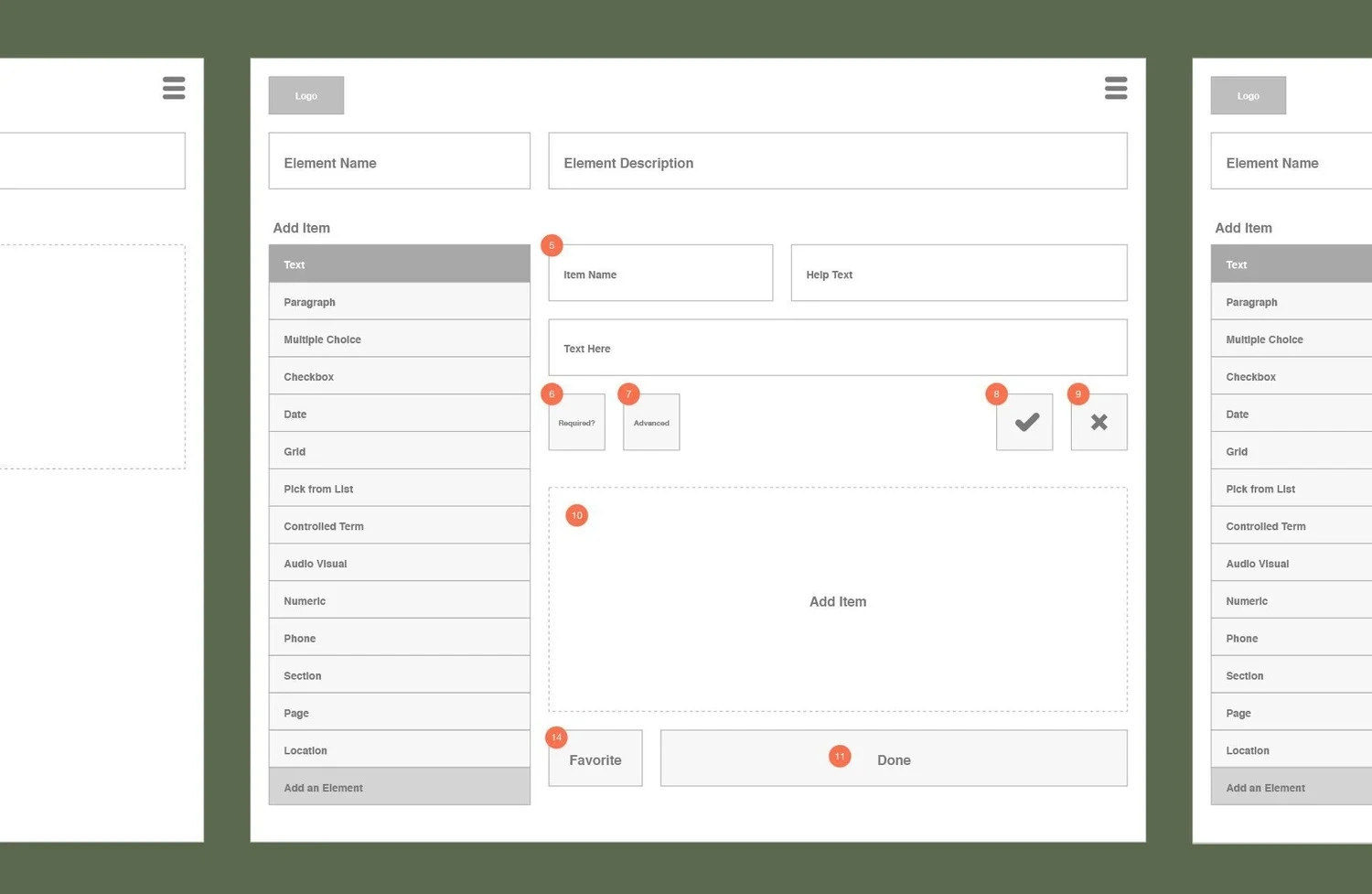Viewport: 1372px width, 894px height.
Task: Select Checkbox item type in list
Action: (399, 376)
